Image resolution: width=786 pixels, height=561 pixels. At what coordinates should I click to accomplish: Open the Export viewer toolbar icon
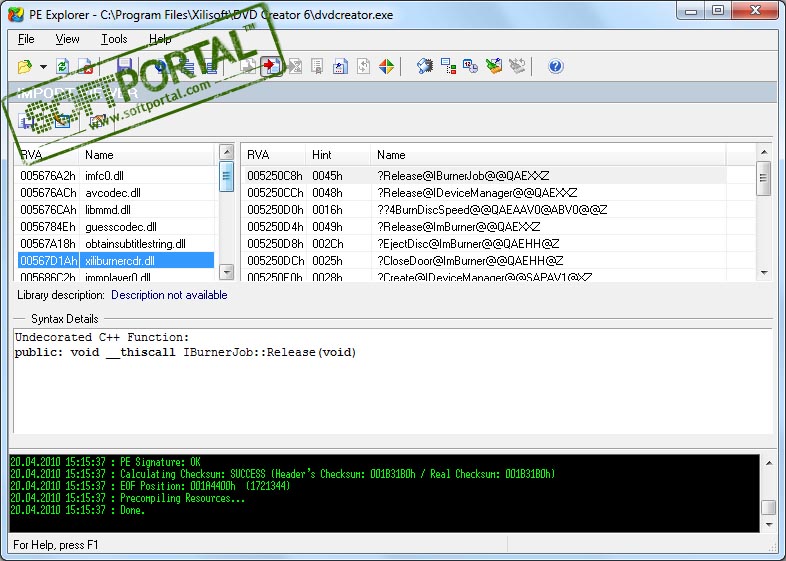point(248,66)
